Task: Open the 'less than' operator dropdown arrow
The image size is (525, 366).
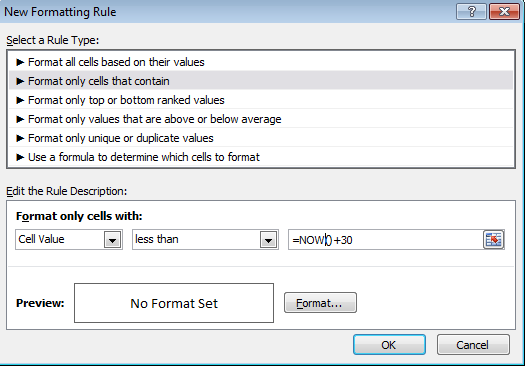Action: pos(268,240)
